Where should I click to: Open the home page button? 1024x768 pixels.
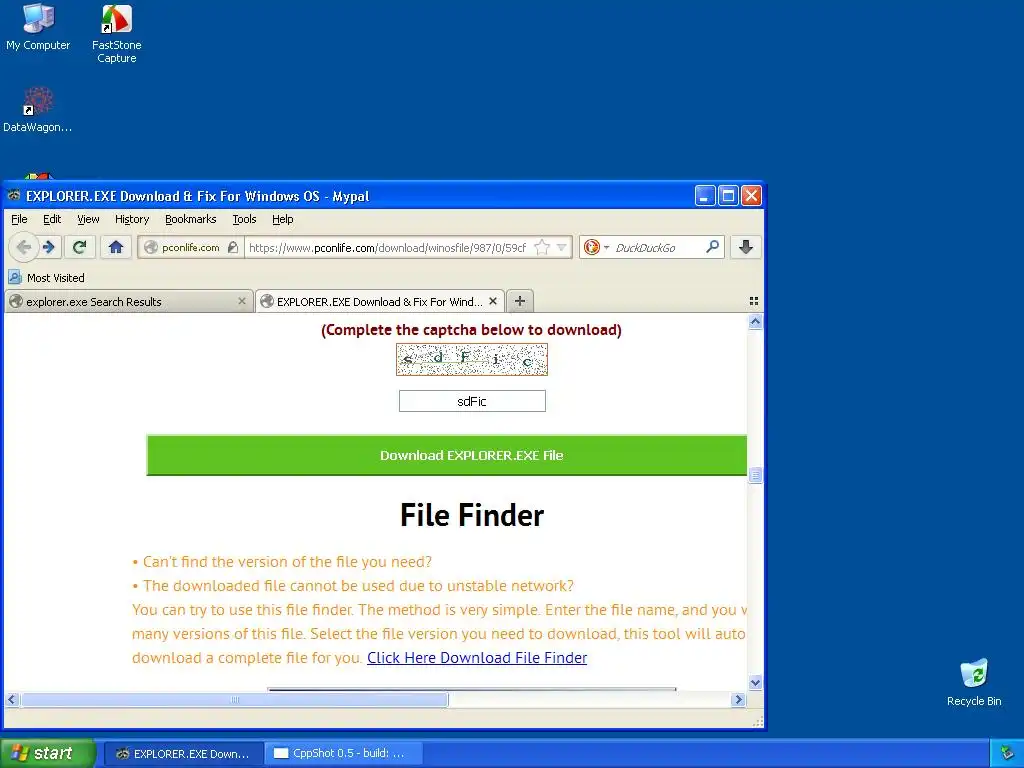116,248
